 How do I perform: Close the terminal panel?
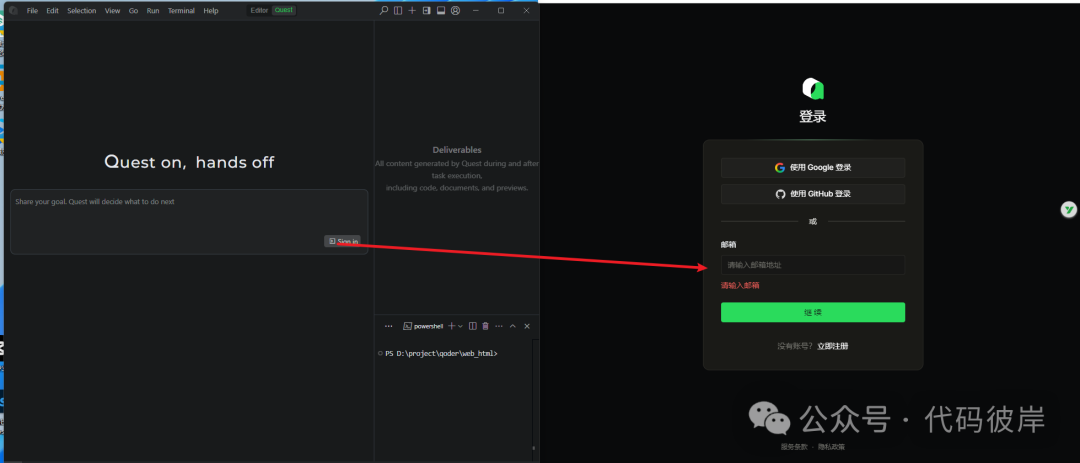[527, 326]
